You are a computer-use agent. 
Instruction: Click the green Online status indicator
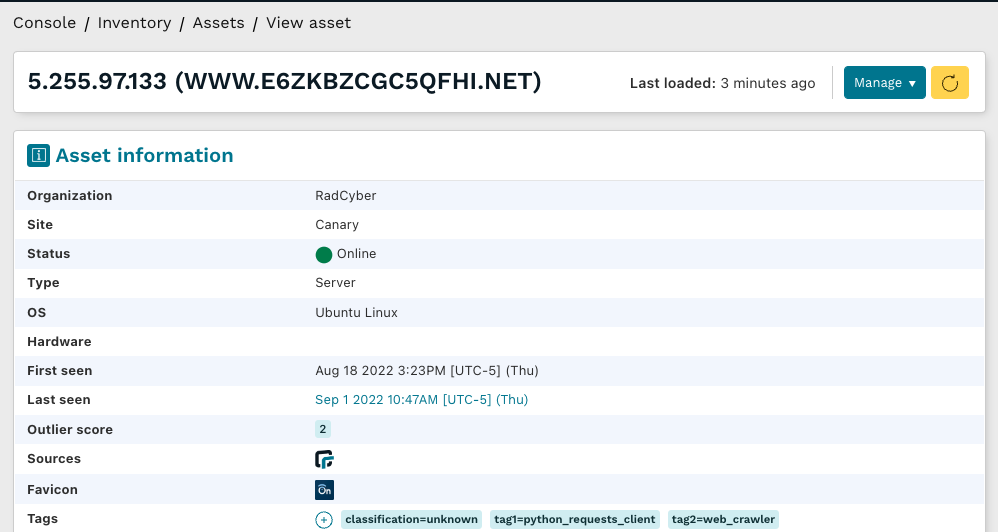pos(324,254)
